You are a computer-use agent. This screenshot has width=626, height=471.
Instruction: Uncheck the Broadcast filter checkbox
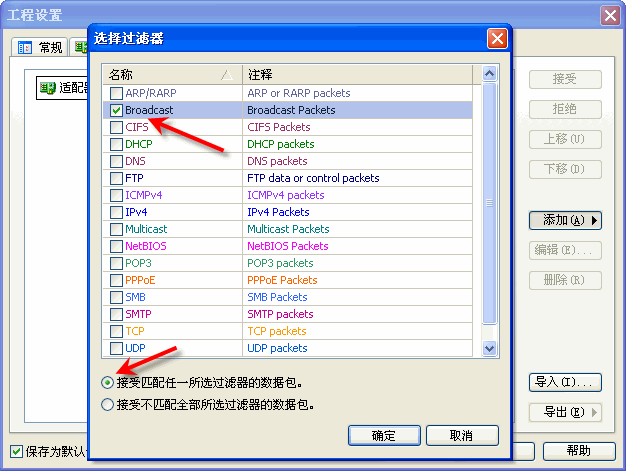click(x=116, y=110)
